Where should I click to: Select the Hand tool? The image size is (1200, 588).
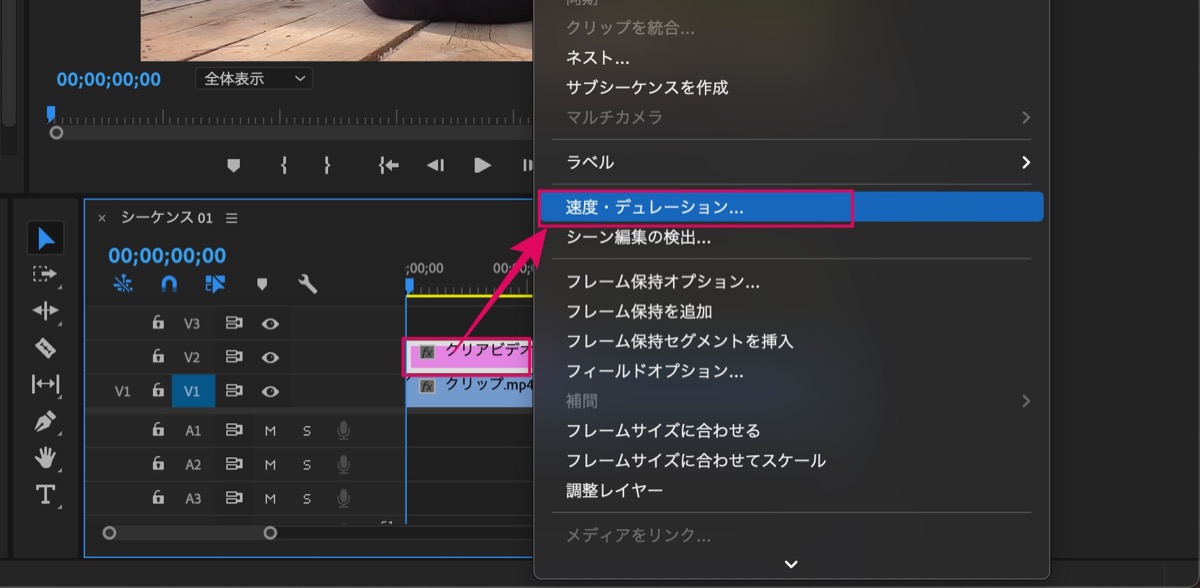pos(46,458)
